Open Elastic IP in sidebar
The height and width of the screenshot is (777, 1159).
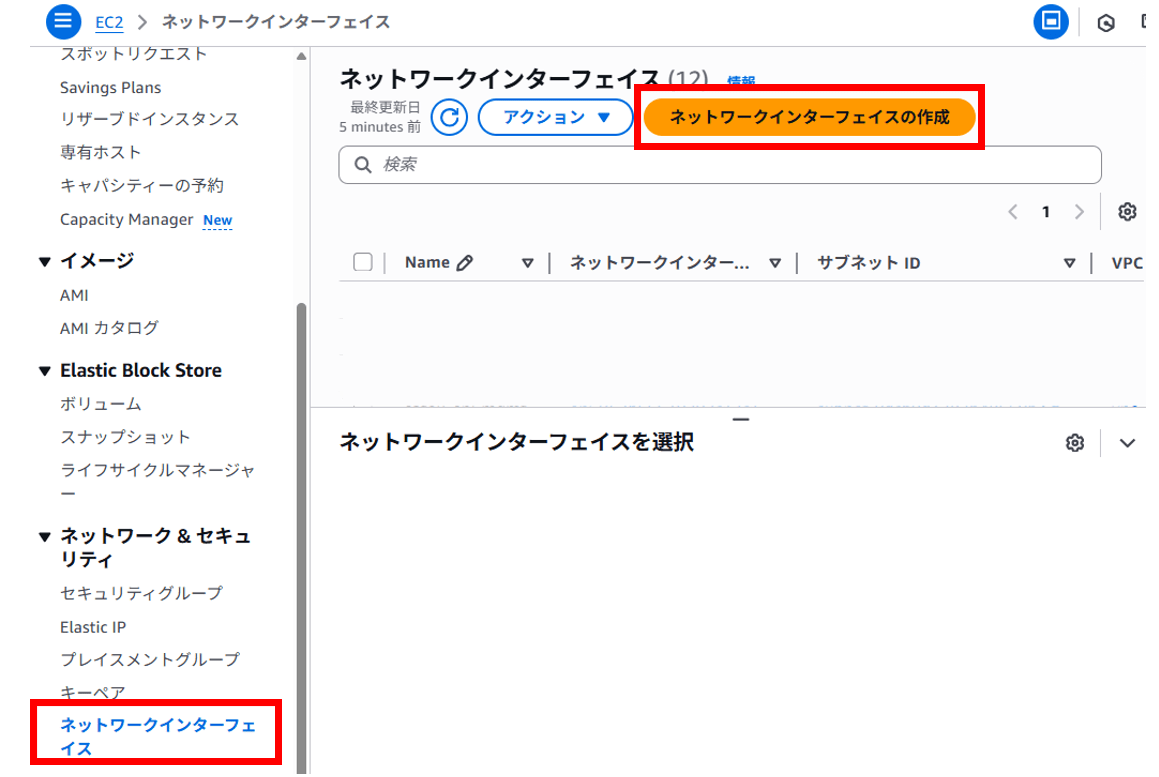click(93, 627)
